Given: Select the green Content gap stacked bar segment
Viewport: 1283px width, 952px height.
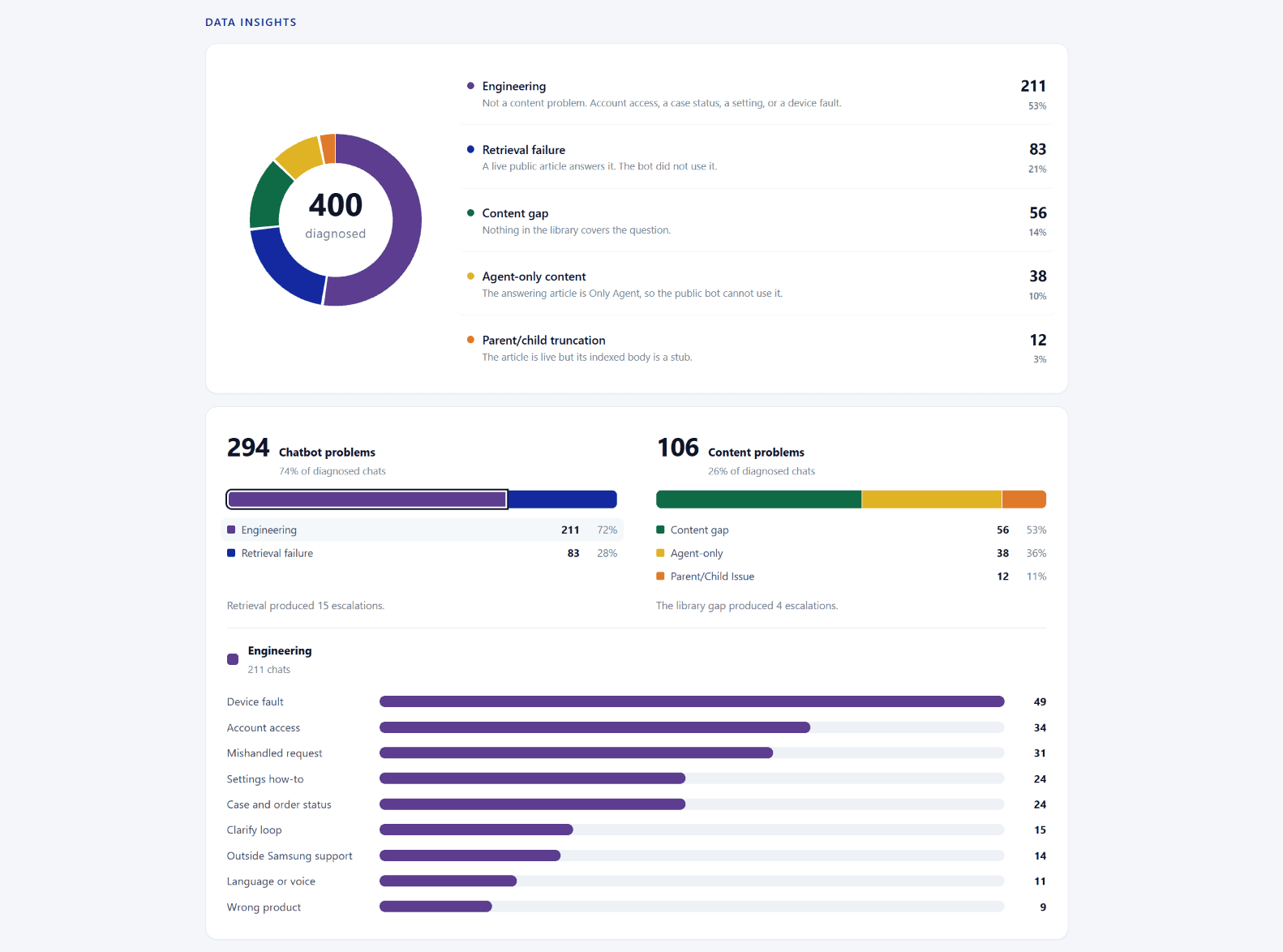Looking at the screenshot, I should 758,500.
